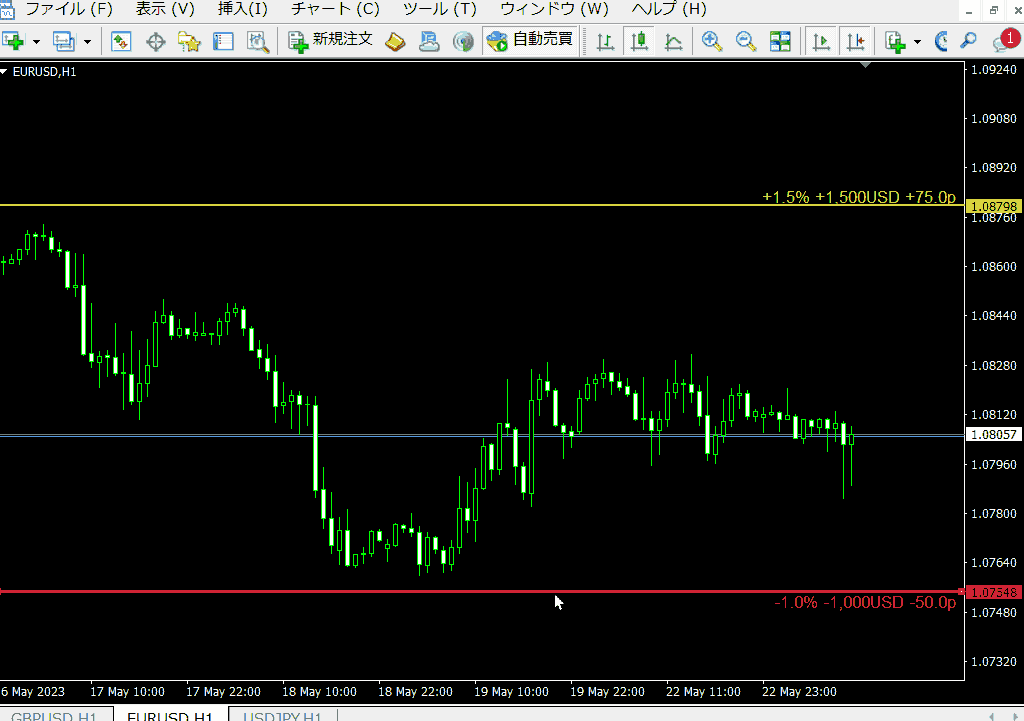
Task: Toggle chart shift
Action: tap(856, 41)
